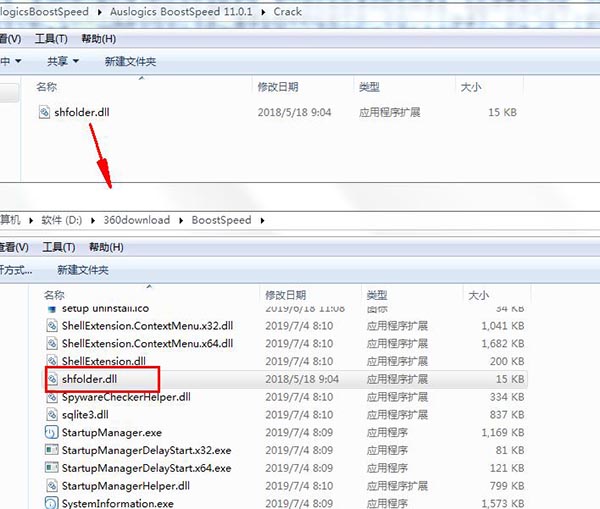Sort by 类型 column in Crack window
Screen dimensions: 600x509
tap(369, 87)
